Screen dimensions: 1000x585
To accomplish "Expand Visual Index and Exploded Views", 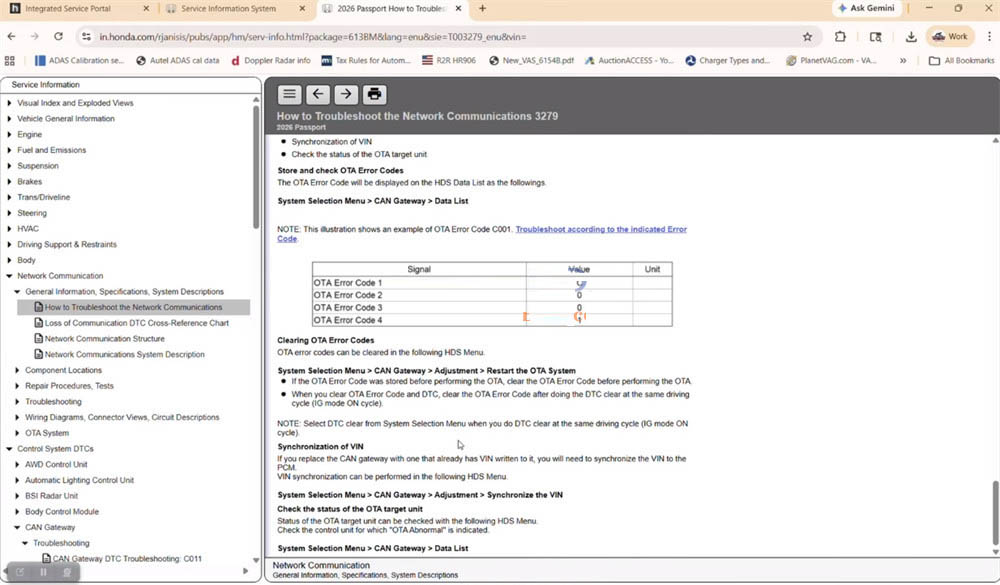I will 9,103.
